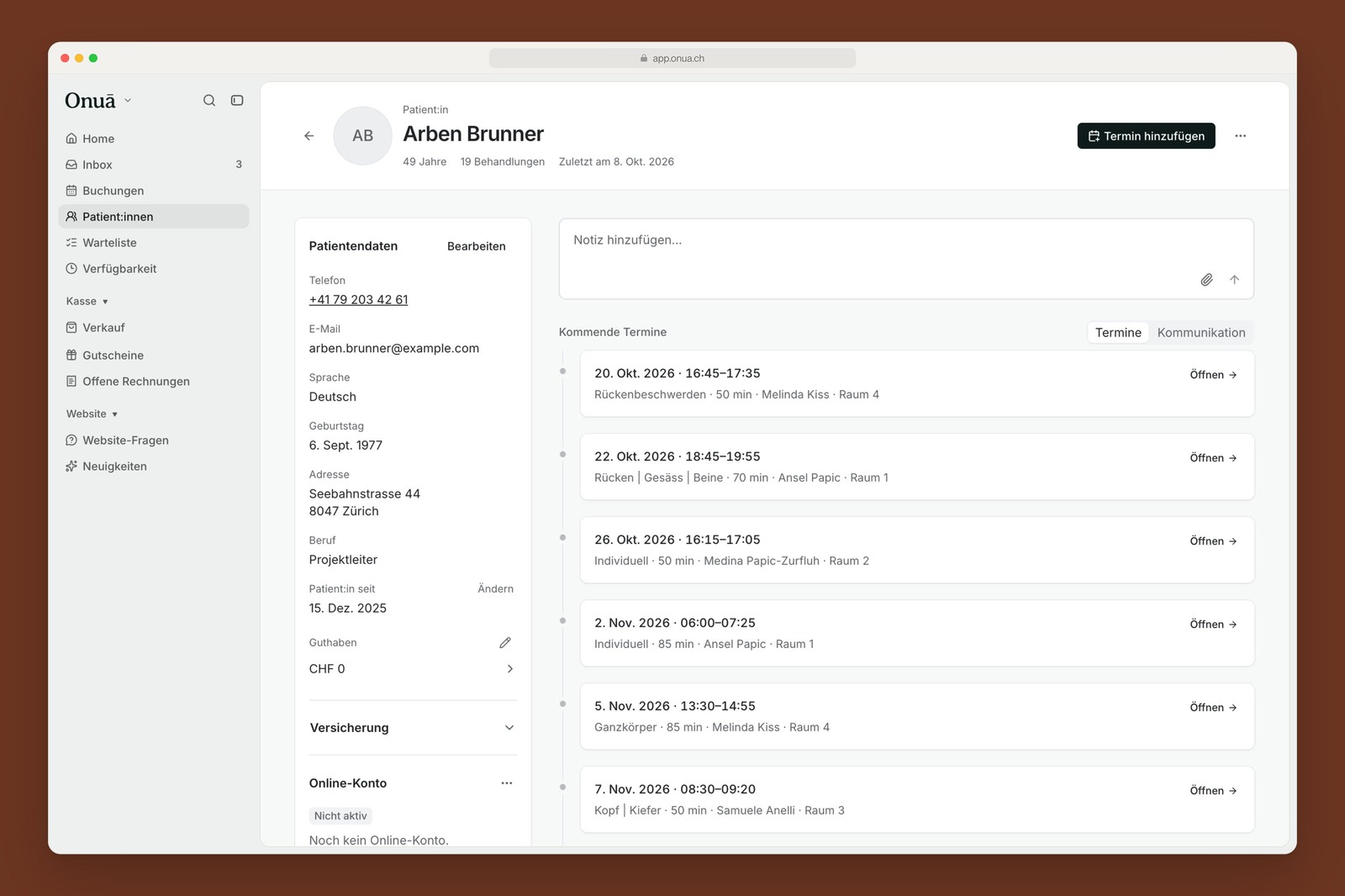Click the Notiz hinzufügen text field
The image size is (1345, 896).
pyautogui.click(x=906, y=259)
